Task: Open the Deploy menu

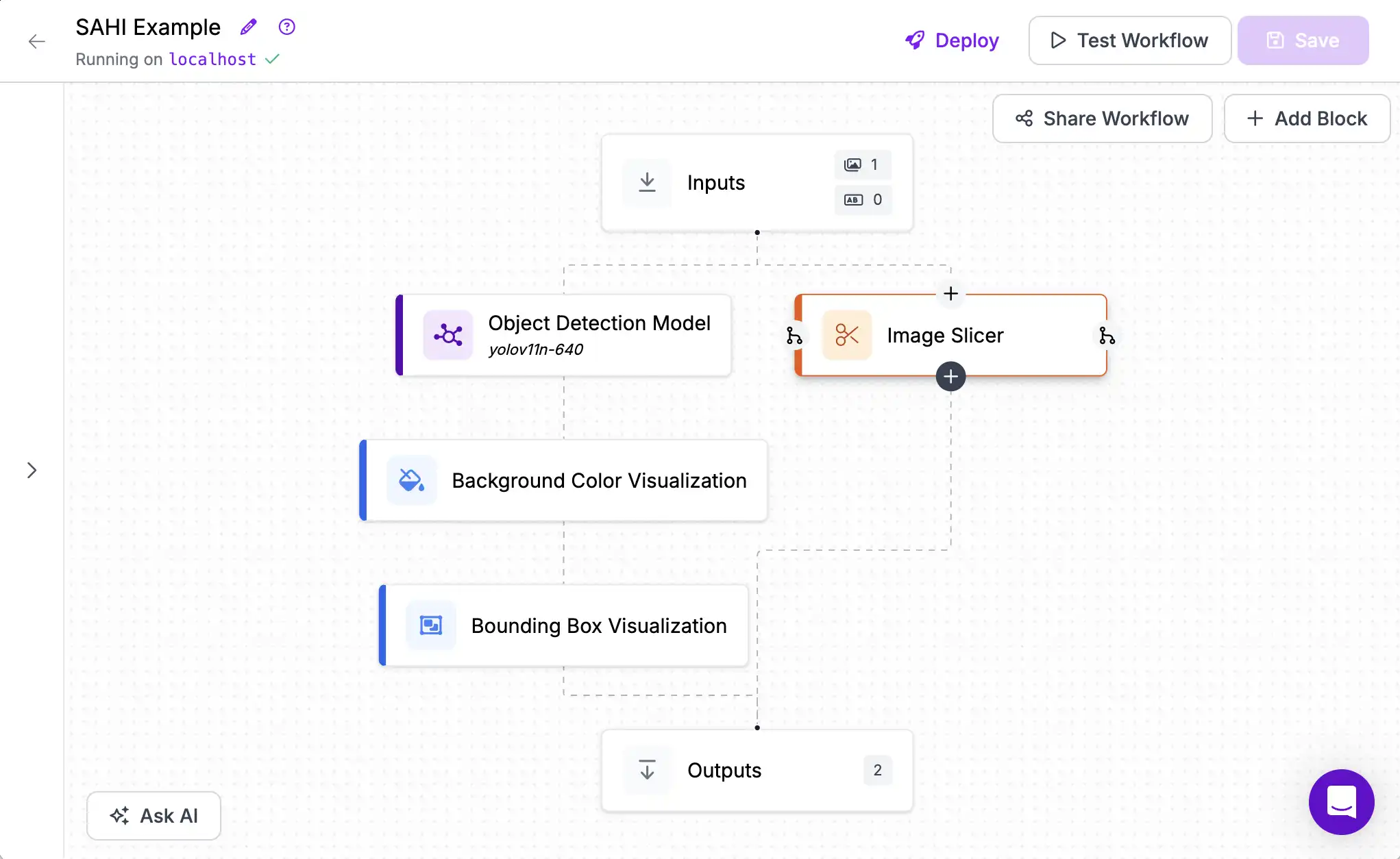Action: (952, 40)
